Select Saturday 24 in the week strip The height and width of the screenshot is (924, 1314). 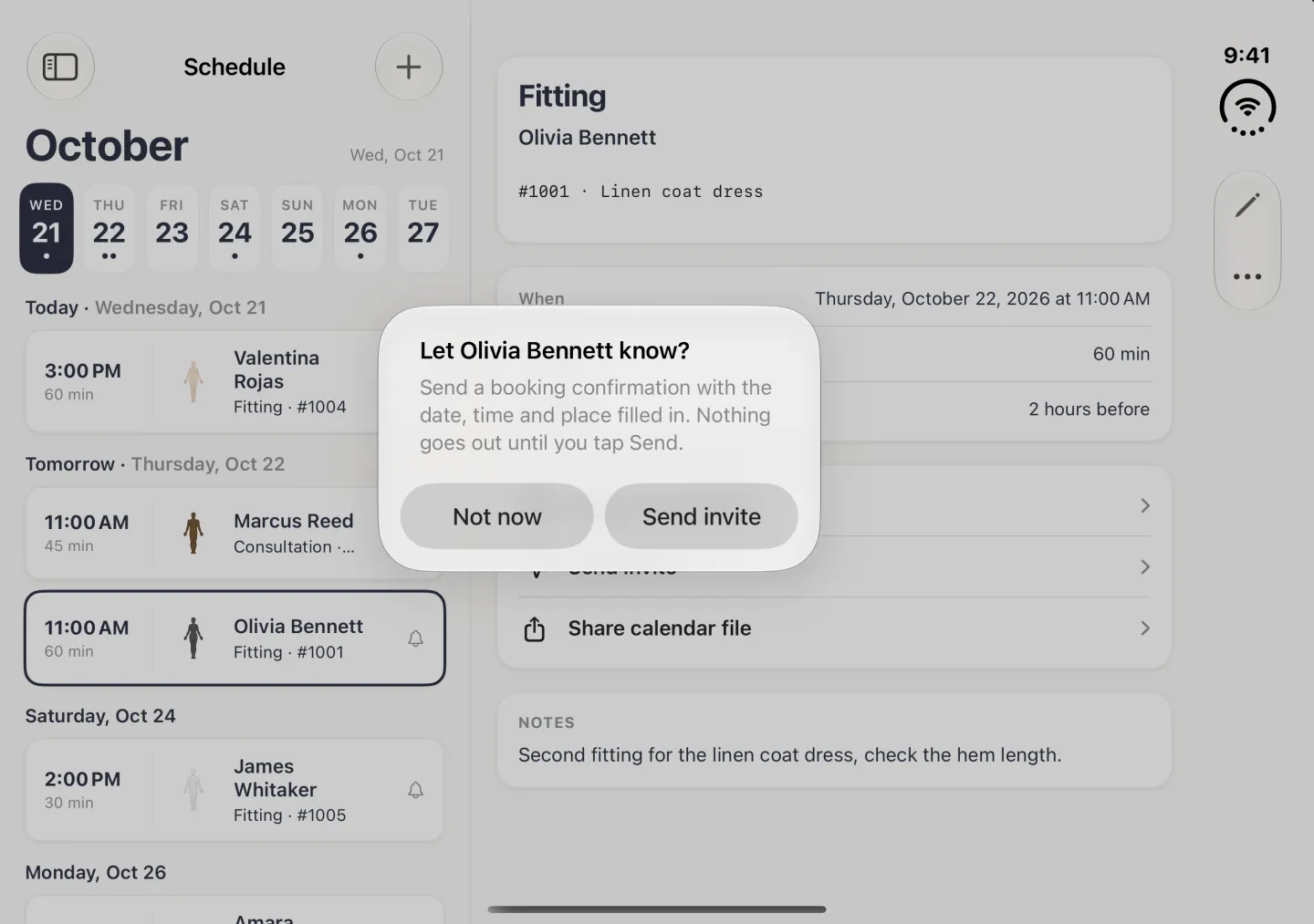235,228
